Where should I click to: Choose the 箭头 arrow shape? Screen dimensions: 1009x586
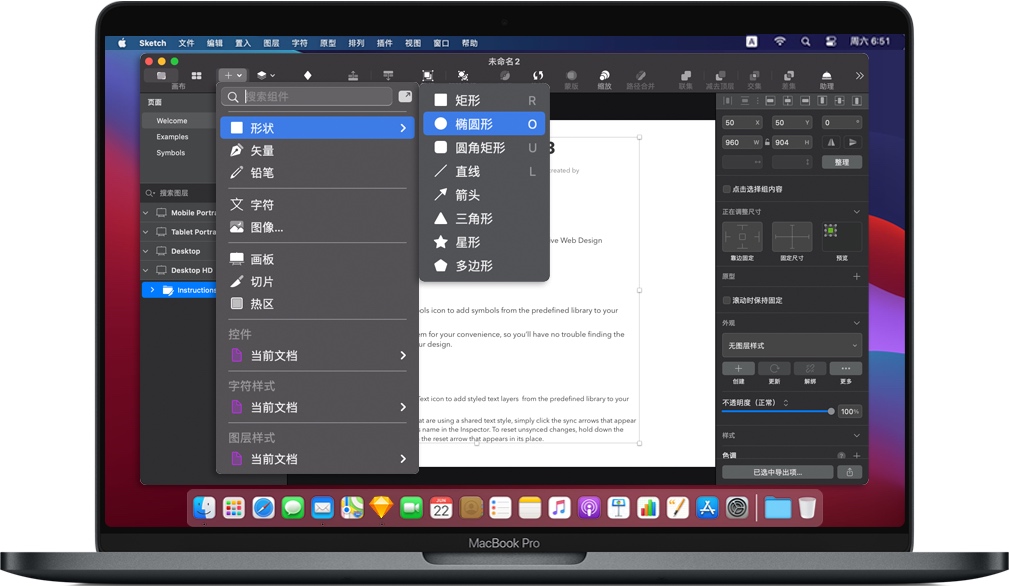(x=484, y=195)
